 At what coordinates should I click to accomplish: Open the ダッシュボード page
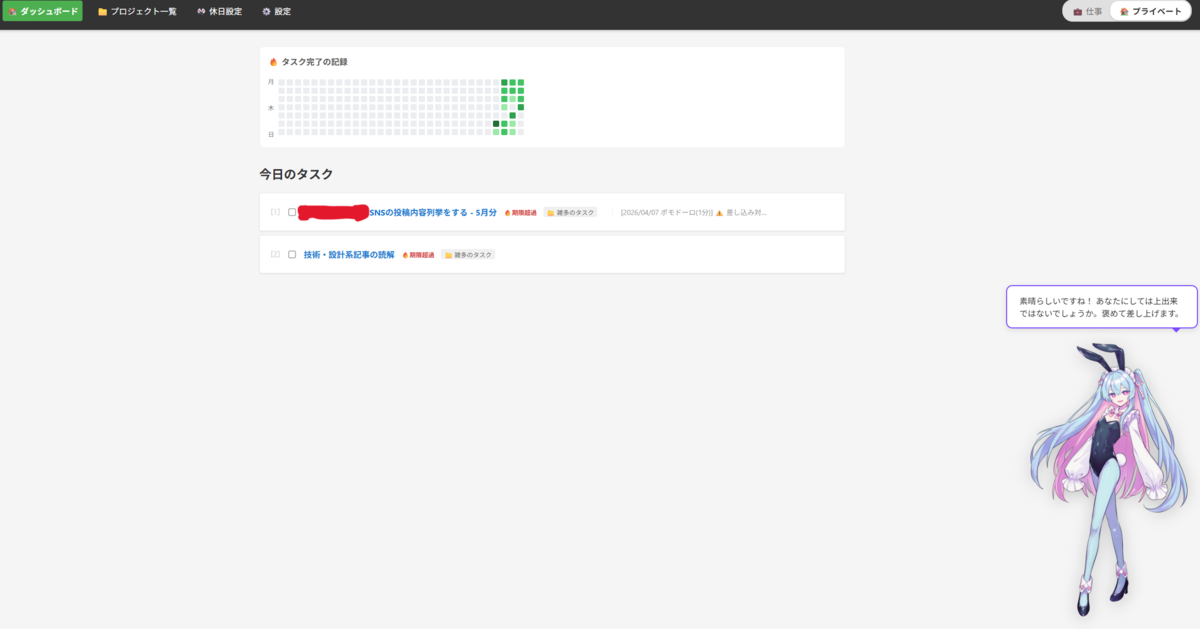[x=42, y=12]
